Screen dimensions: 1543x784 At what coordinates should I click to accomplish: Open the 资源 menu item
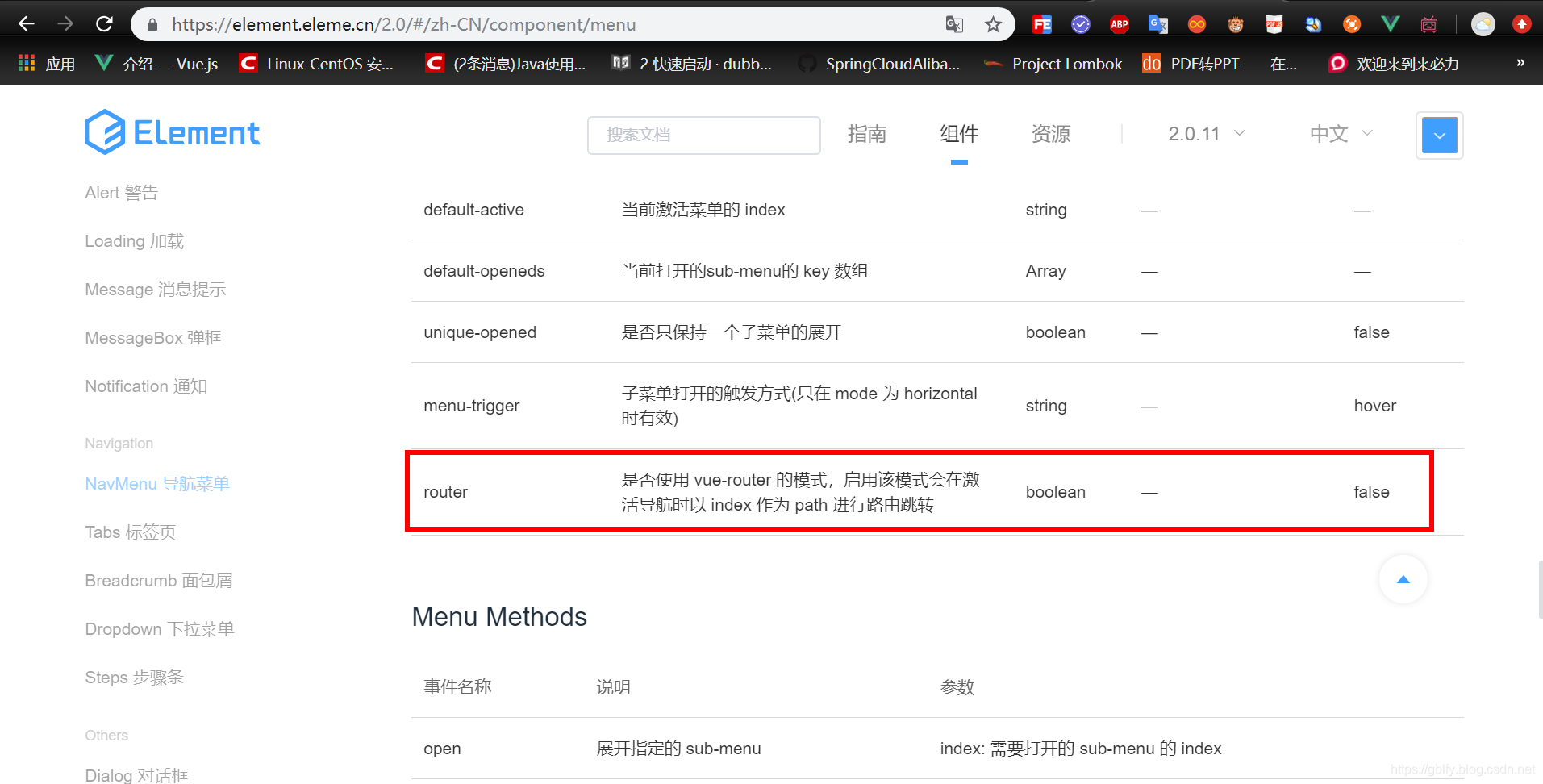click(x=1050, y=134)
